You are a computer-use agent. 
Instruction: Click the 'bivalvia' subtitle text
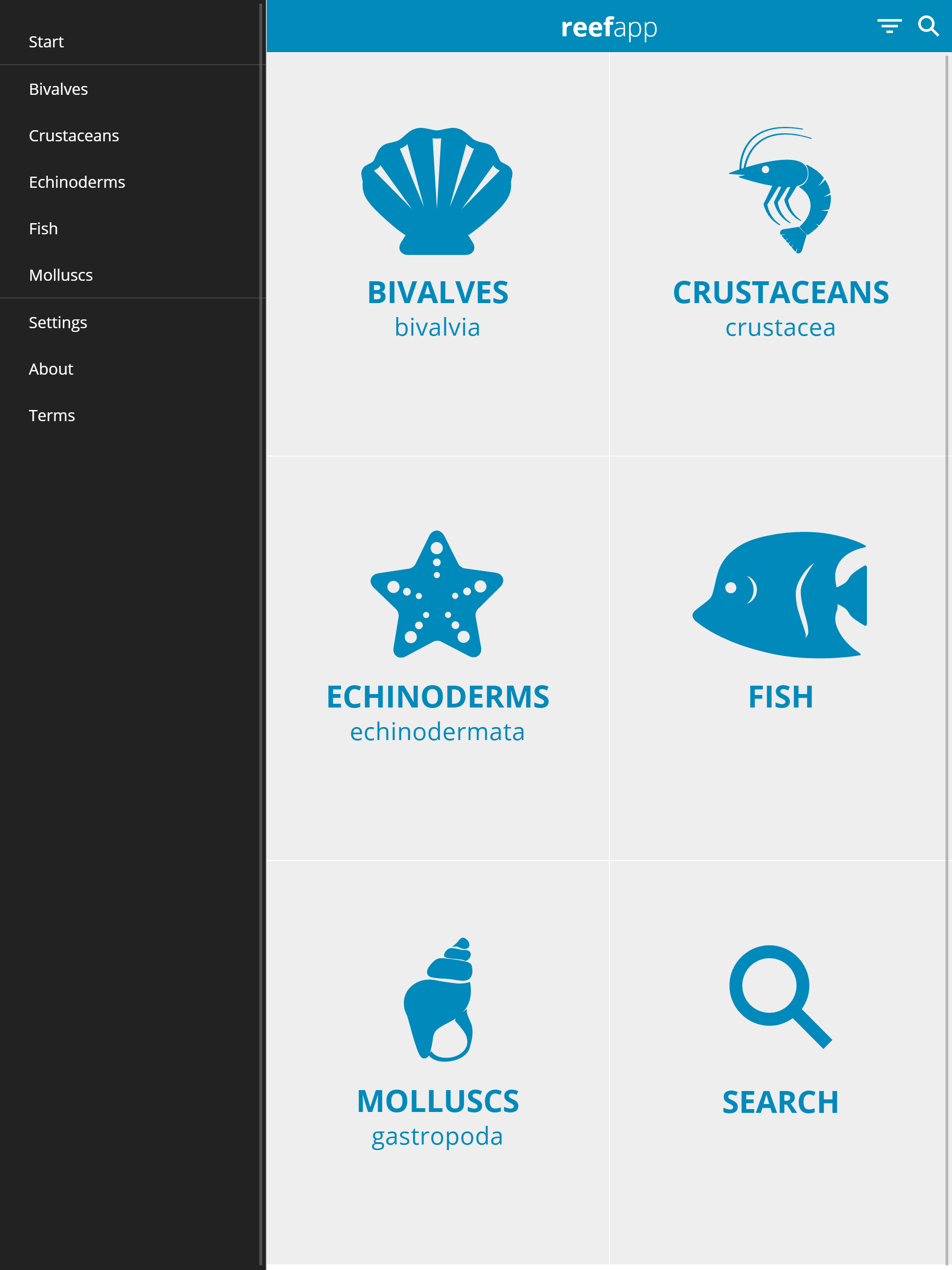coord(437,327)
